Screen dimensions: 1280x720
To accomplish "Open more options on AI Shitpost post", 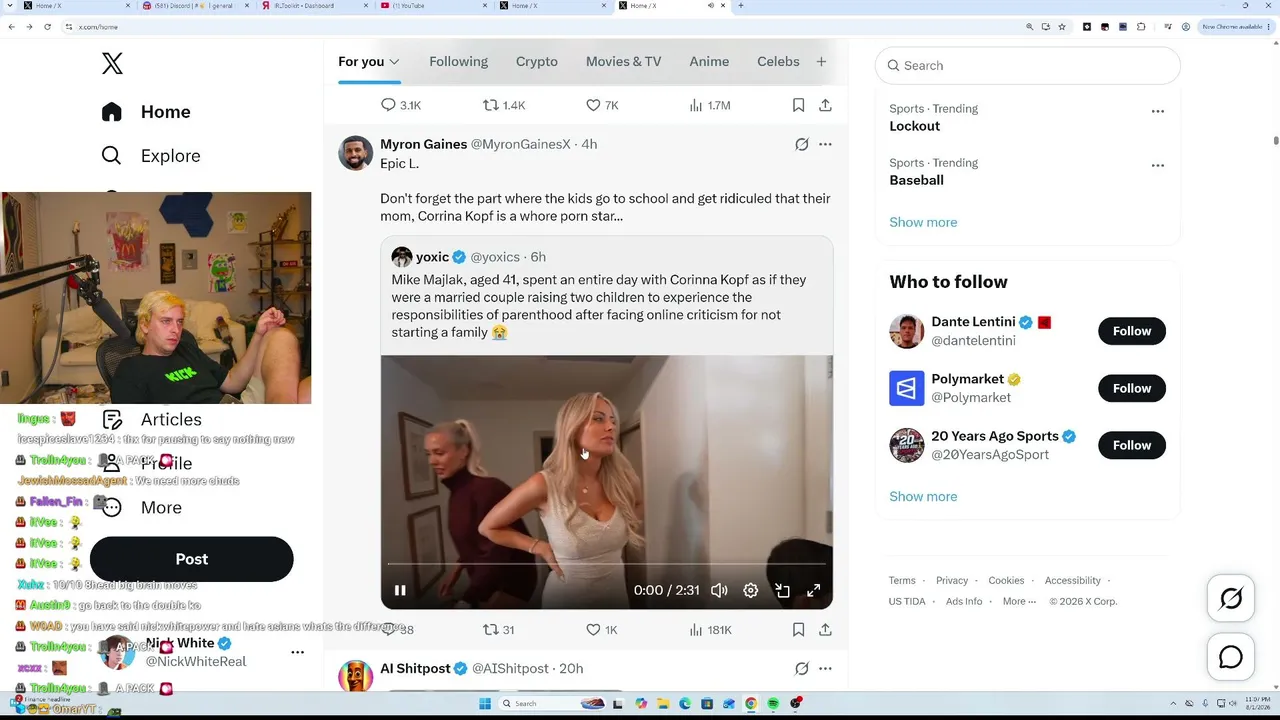I will 825,669.
